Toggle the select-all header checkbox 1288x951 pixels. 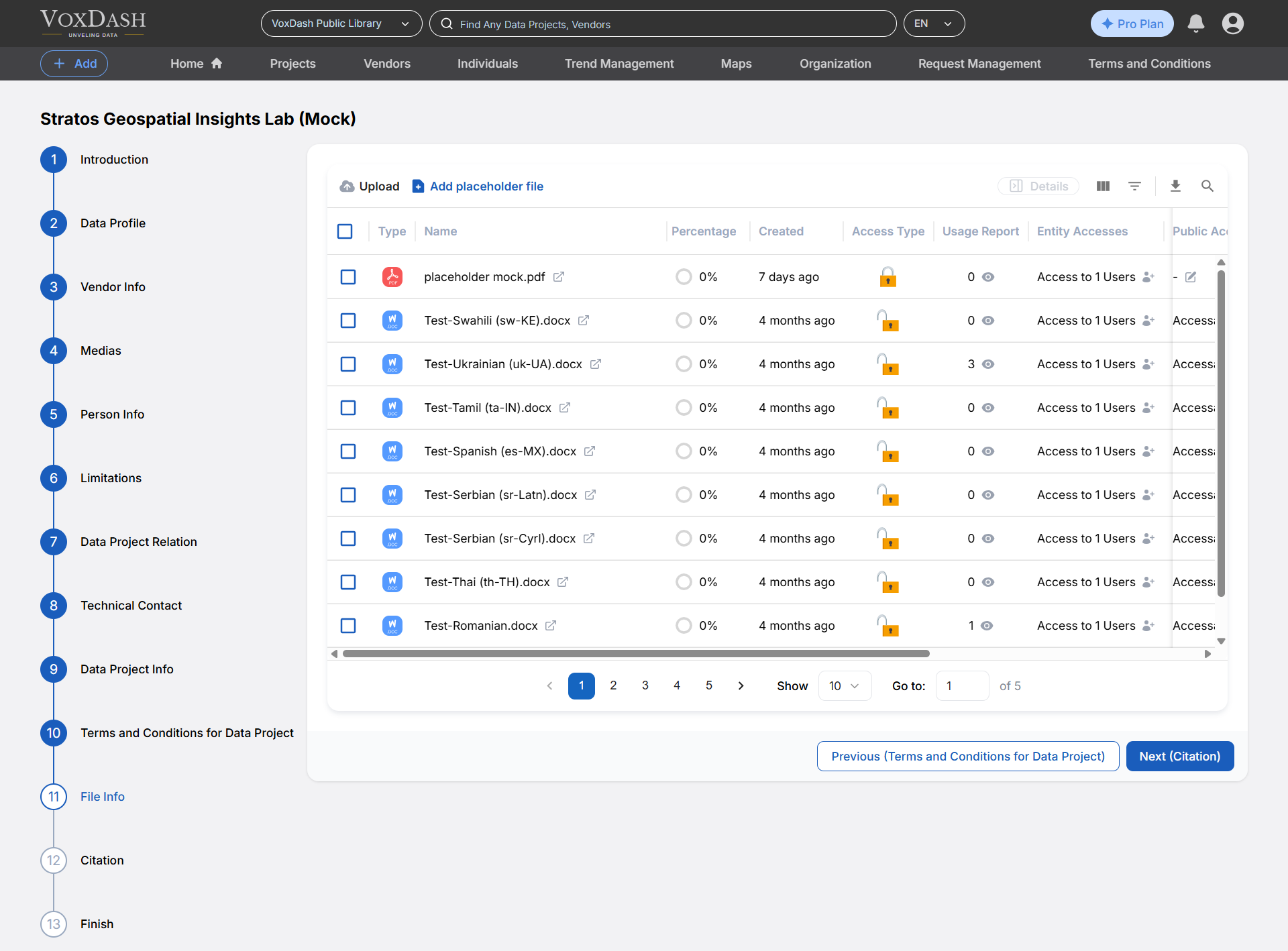pyautogui.click(x=345, y=231)
